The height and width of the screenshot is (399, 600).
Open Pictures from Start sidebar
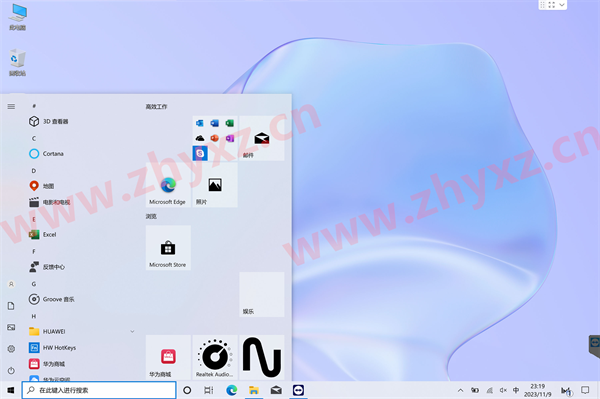point(11,327)
